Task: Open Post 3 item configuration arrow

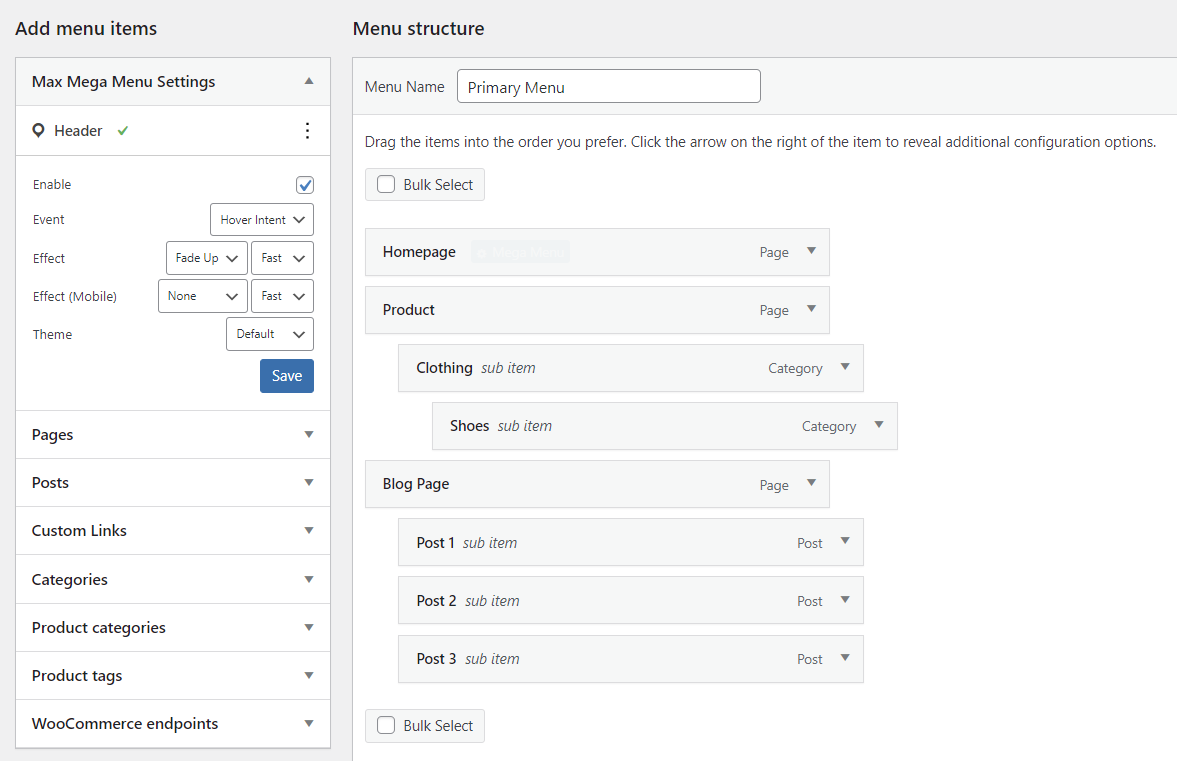Action: click(x=845, y=659)
